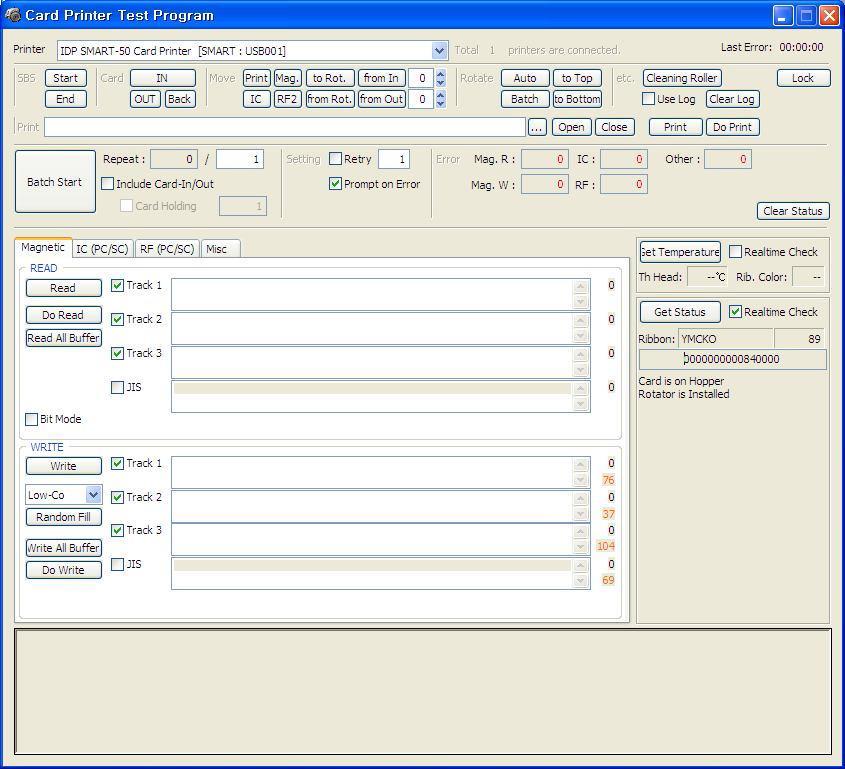Screen dimensions: 845x769
Task: Click the Card OUT button
Action: (145, 99)
